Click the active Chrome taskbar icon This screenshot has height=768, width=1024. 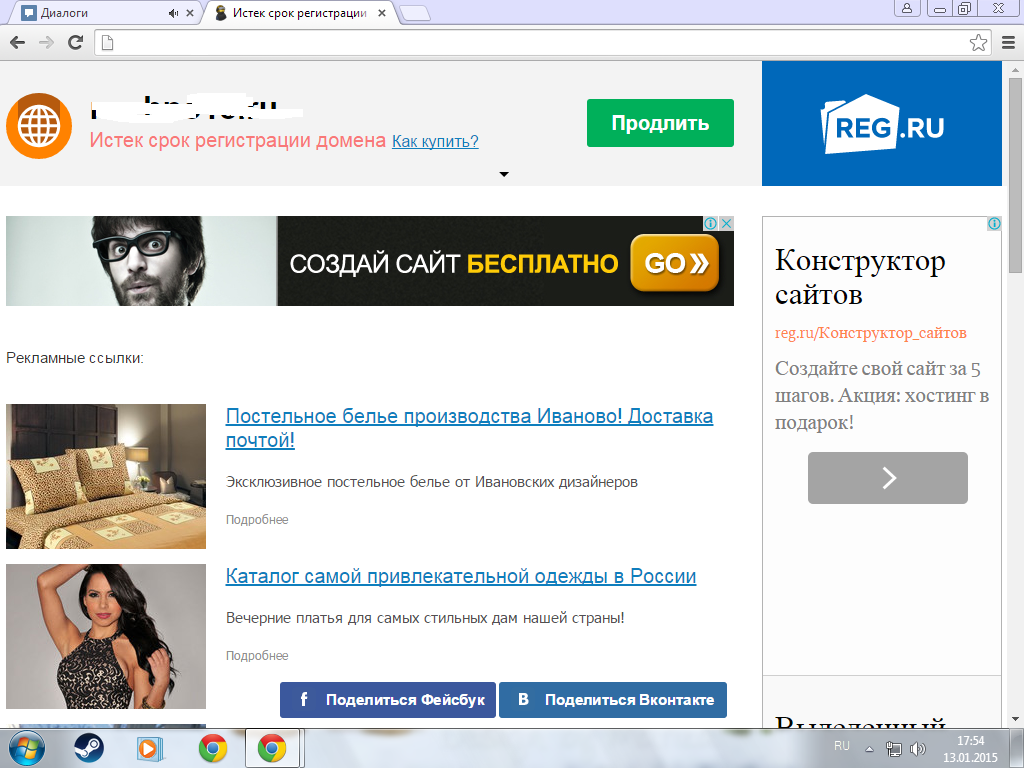click(x=272, y=748)
